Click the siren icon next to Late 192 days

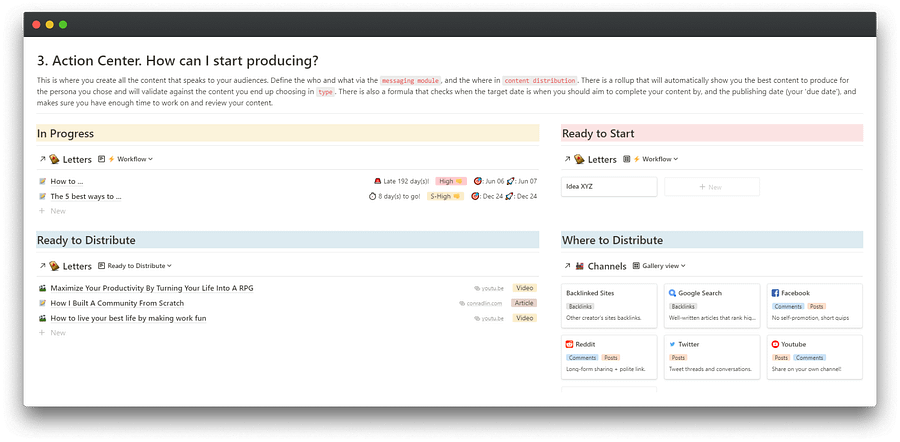pyautogui.click(x=378, y=181)
